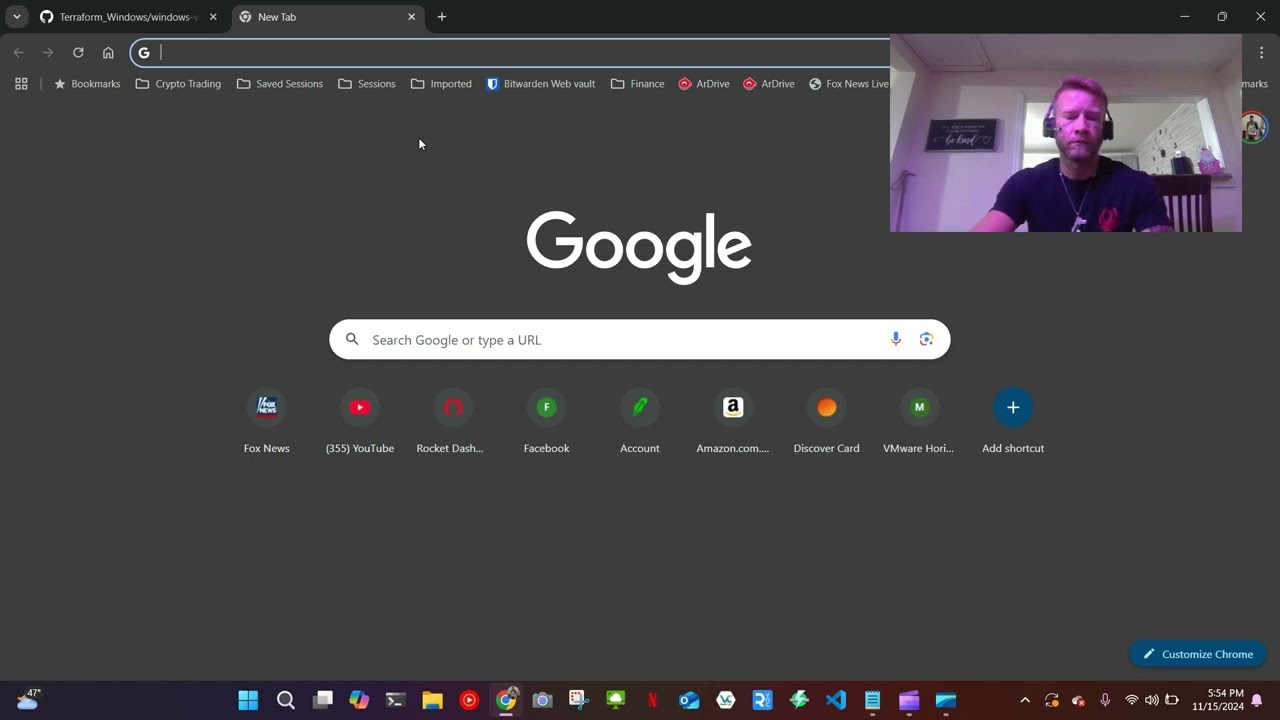Open the weather widget showing 47°
The height and width of the screenshot is (720, 1280).
(x=28, y=700)
